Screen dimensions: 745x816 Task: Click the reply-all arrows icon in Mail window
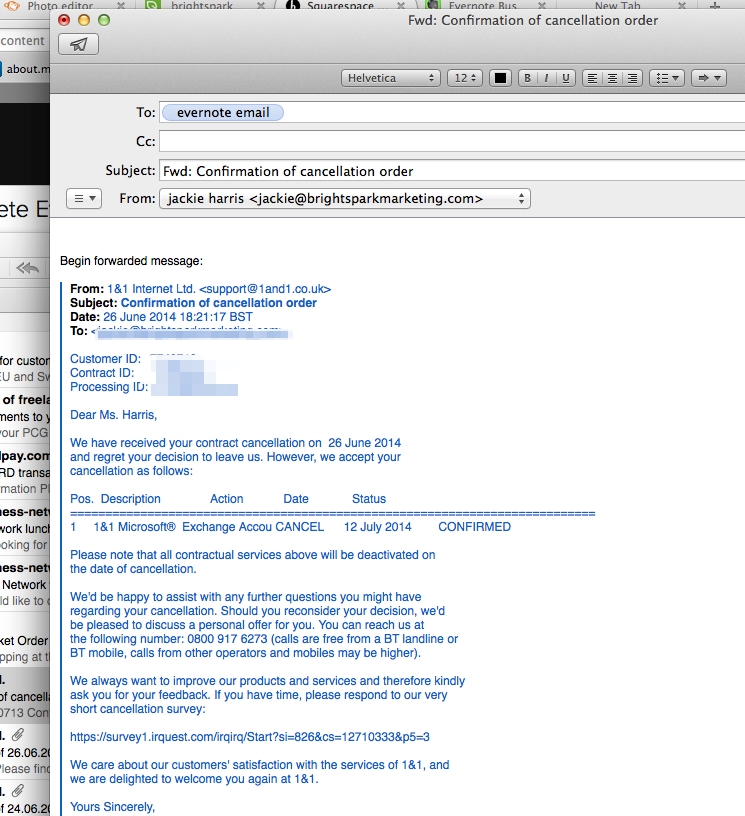pyautogui.click(x=27, y=268)
